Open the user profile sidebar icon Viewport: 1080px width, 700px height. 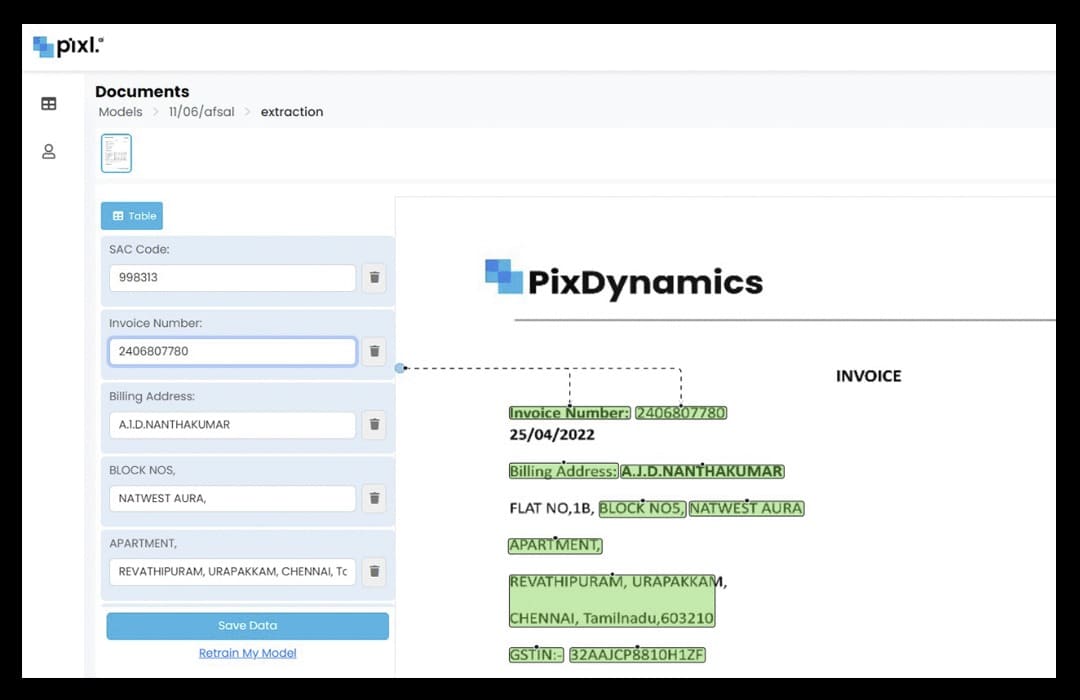pos(49,152)
